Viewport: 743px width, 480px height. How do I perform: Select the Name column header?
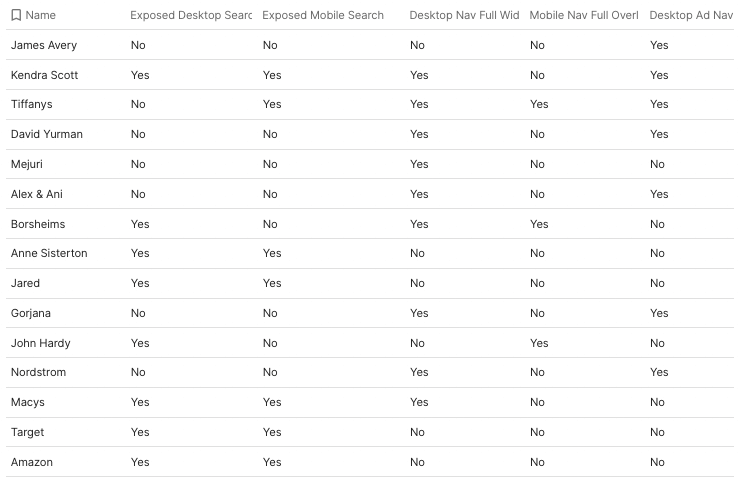[41, 15]
